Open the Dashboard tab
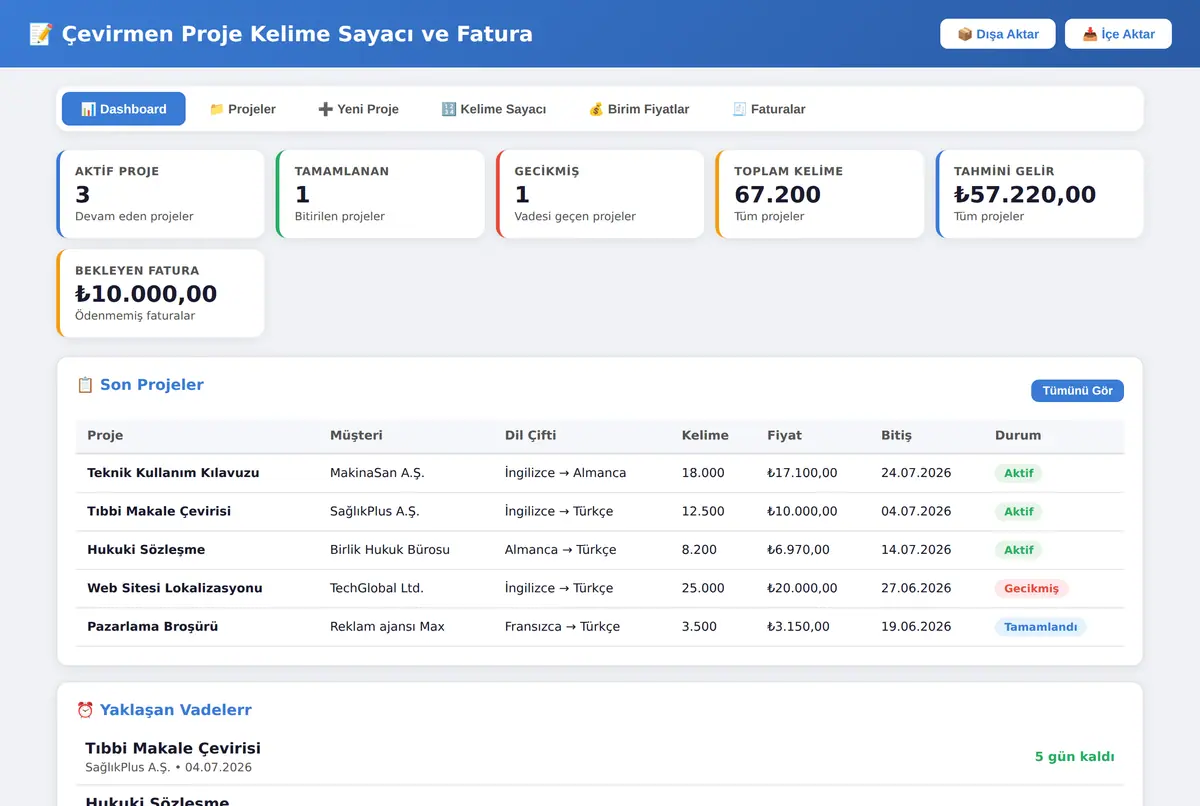 (x=124, y=109)
